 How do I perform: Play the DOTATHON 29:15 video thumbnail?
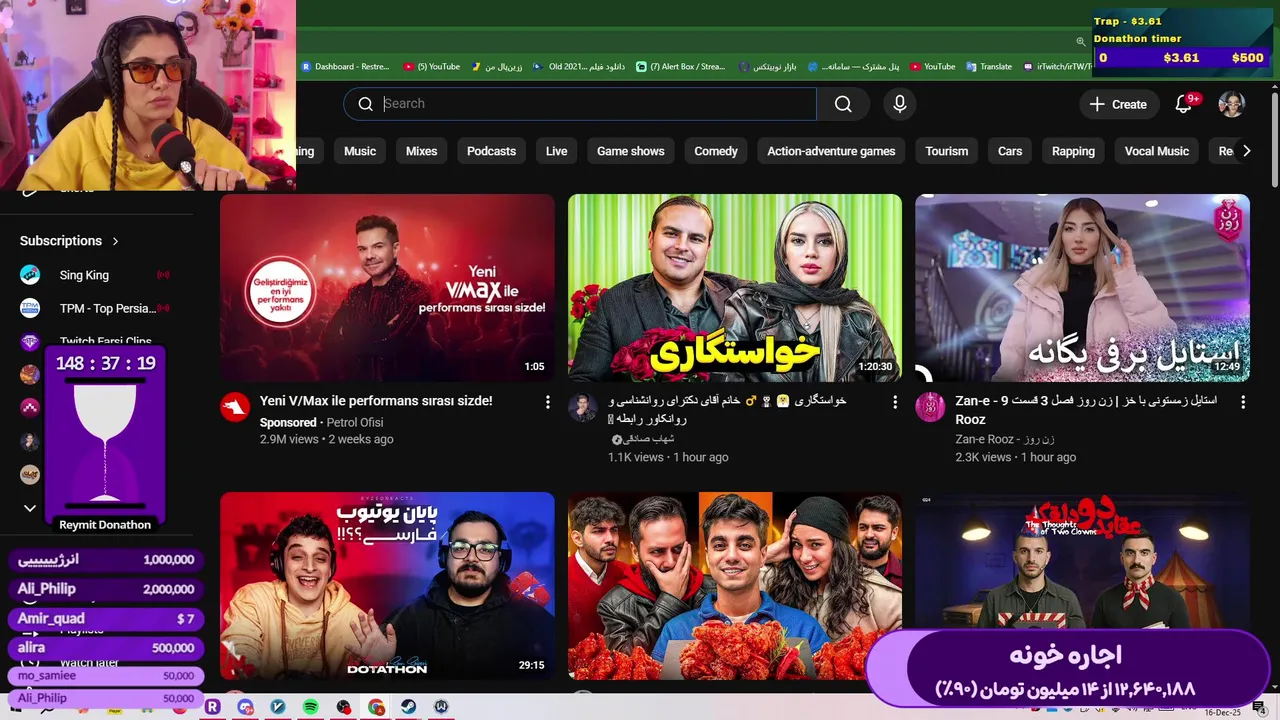pyautogui.click(x=387, y=586)
